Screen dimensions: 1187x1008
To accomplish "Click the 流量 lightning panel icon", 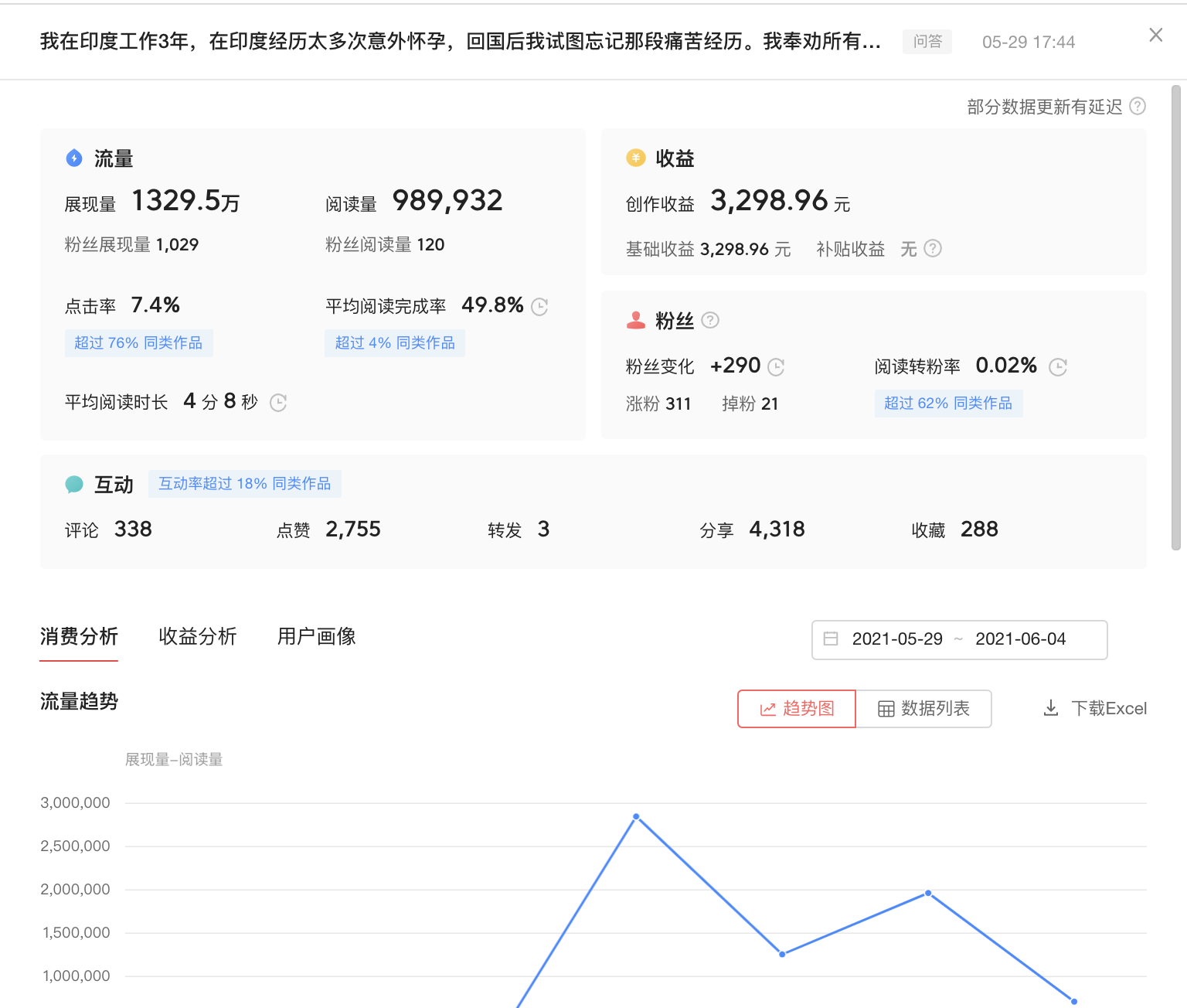I will tap(73, 158).
